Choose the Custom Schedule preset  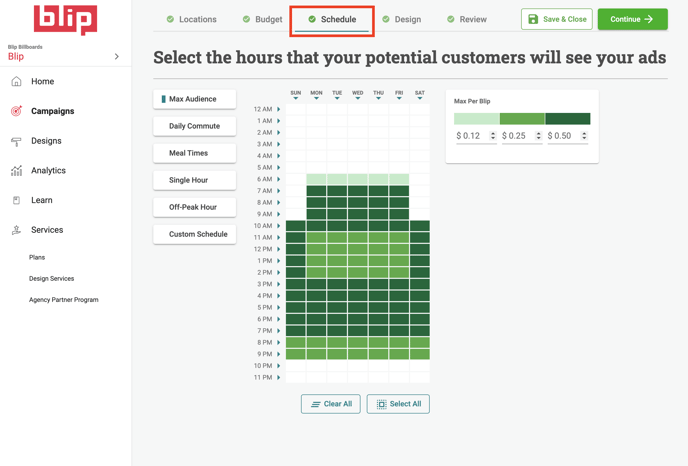194,234
